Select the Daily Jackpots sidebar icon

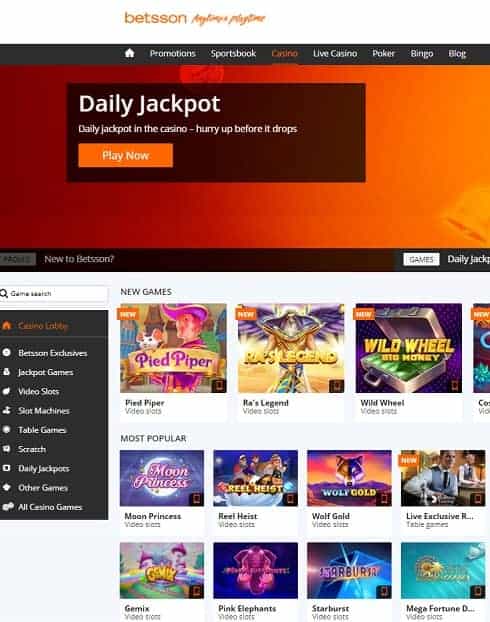[x=6, y=468]
